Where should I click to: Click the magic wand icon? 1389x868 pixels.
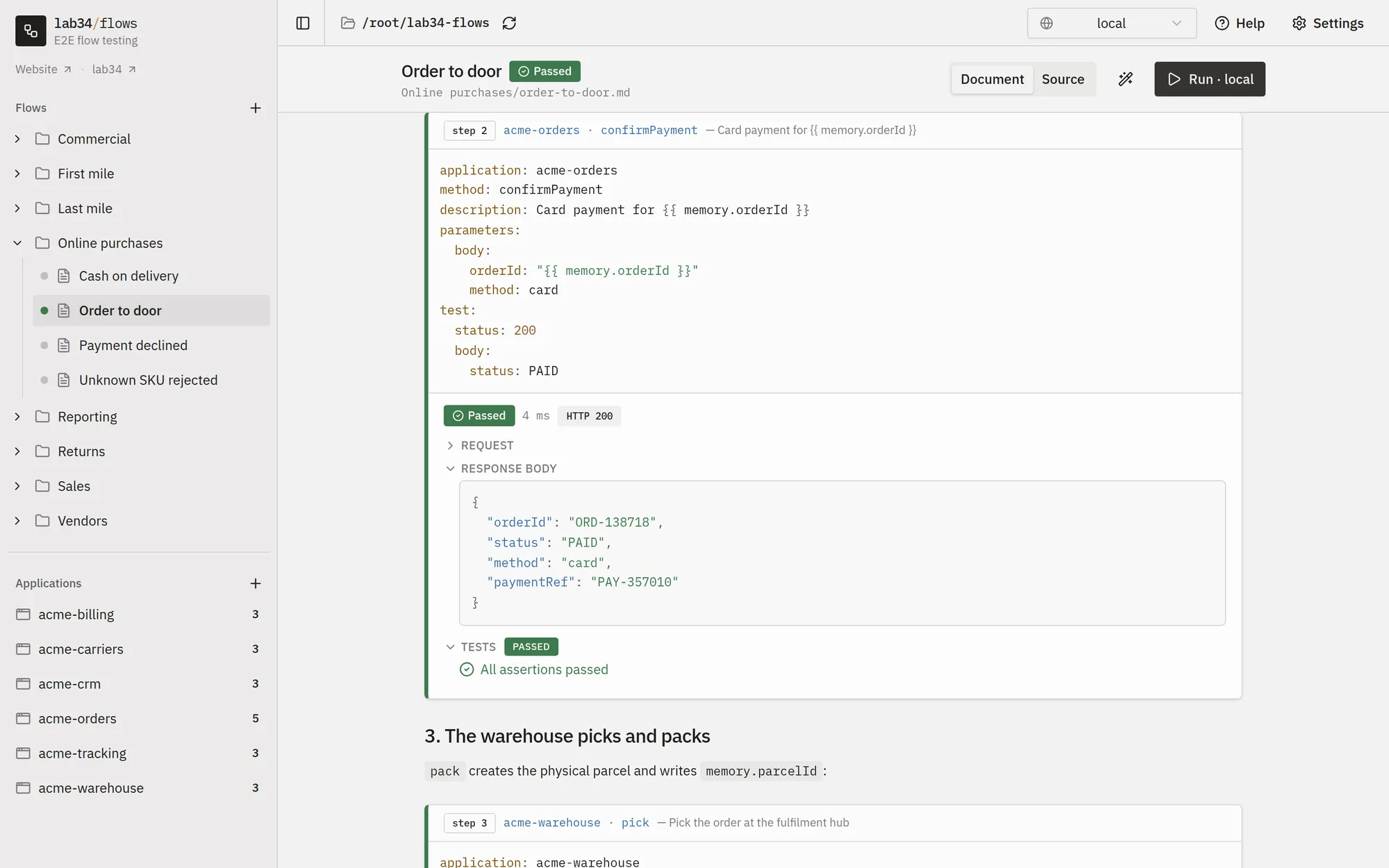tap(1125, 79)
